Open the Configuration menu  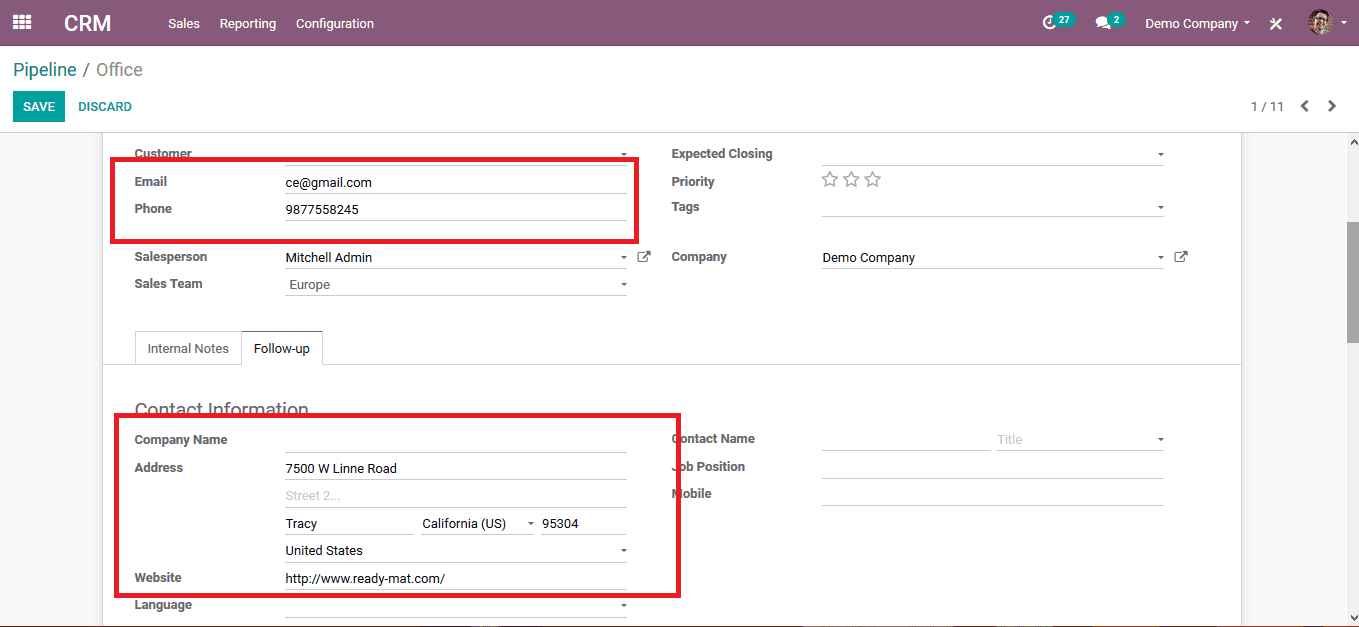tap(335, 23)
